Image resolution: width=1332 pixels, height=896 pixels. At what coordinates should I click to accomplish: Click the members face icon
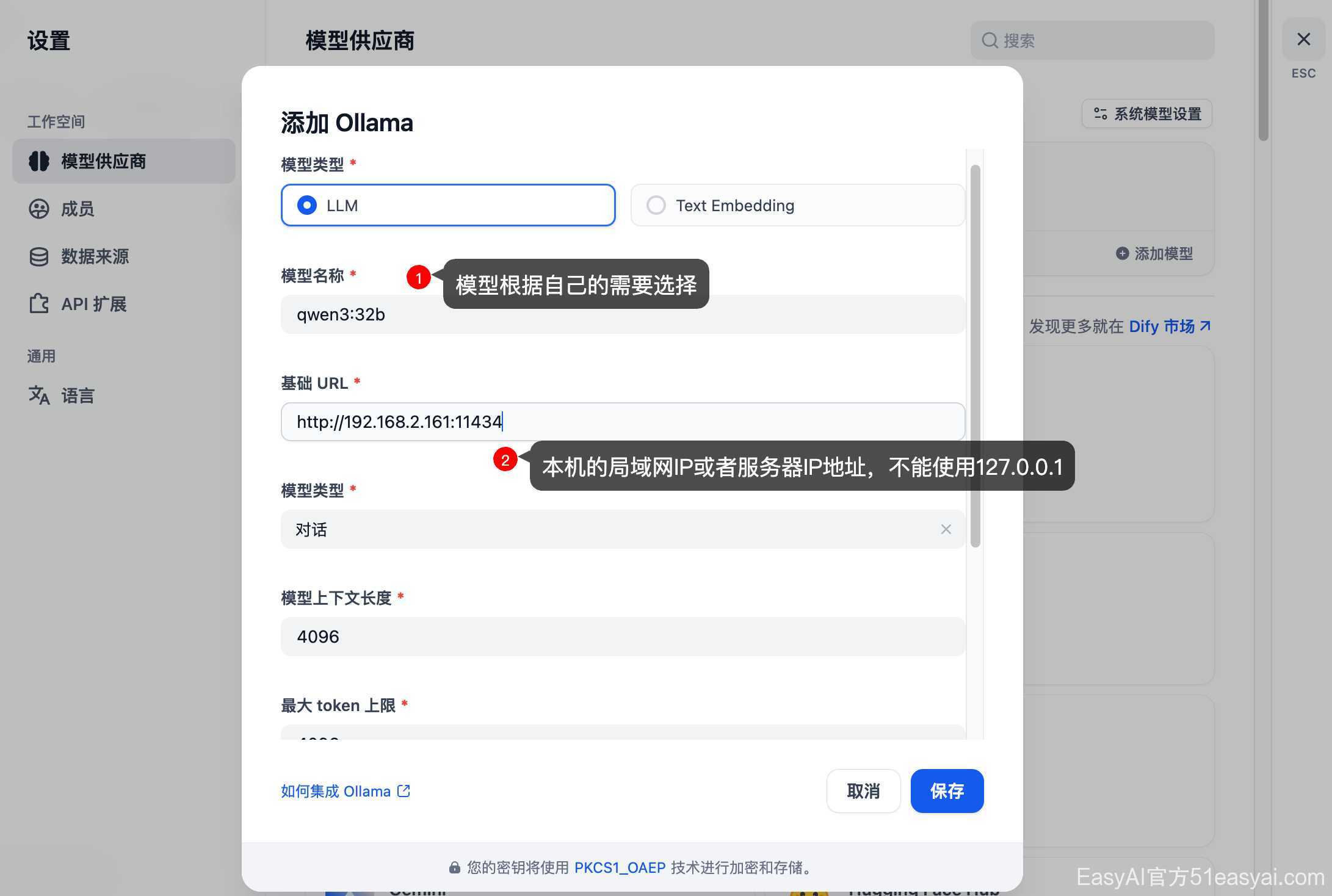(39, 209)
